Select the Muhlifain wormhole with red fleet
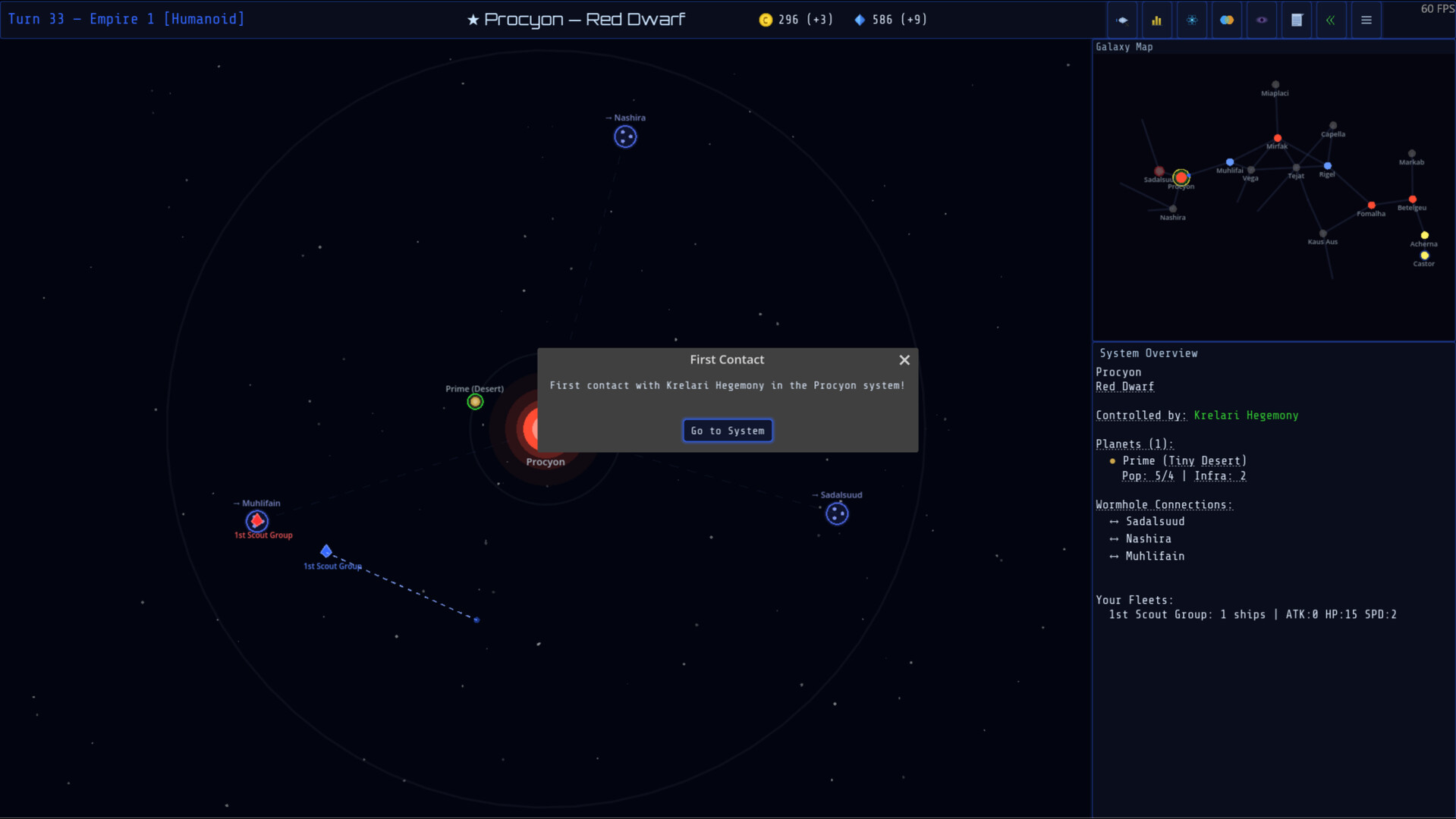This screenshot has width=1456, height=819. (257, 521)
